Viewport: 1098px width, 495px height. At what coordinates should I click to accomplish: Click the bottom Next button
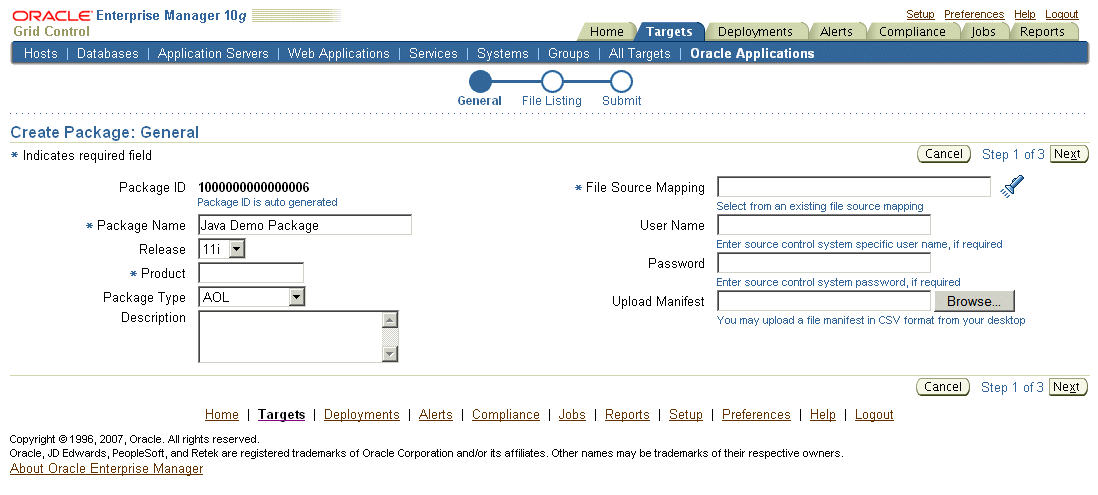pos(1068,386)
